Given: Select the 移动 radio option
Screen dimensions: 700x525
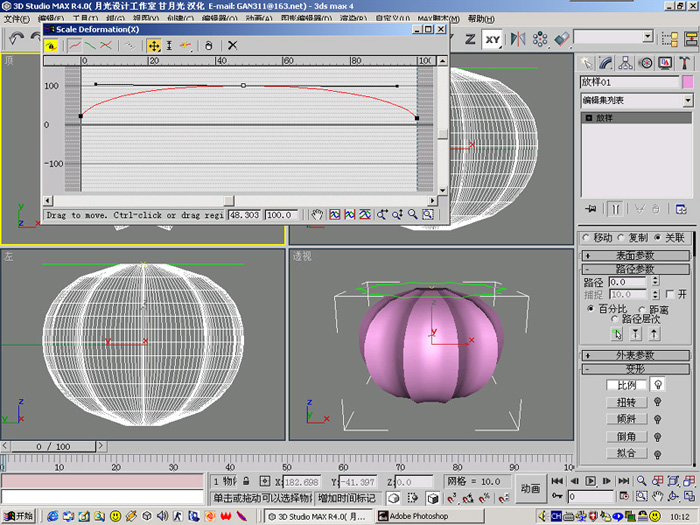Looking at the screenshot, I should [587, 238].
